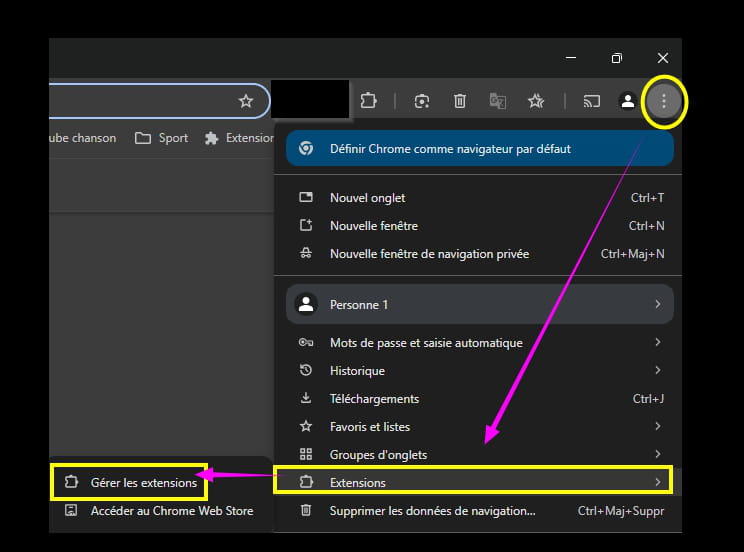Click the Ctrl+Maj+Suppr shortcut label
The width and height of the screenshot is (744, 552).
click(x=621, y=511)
